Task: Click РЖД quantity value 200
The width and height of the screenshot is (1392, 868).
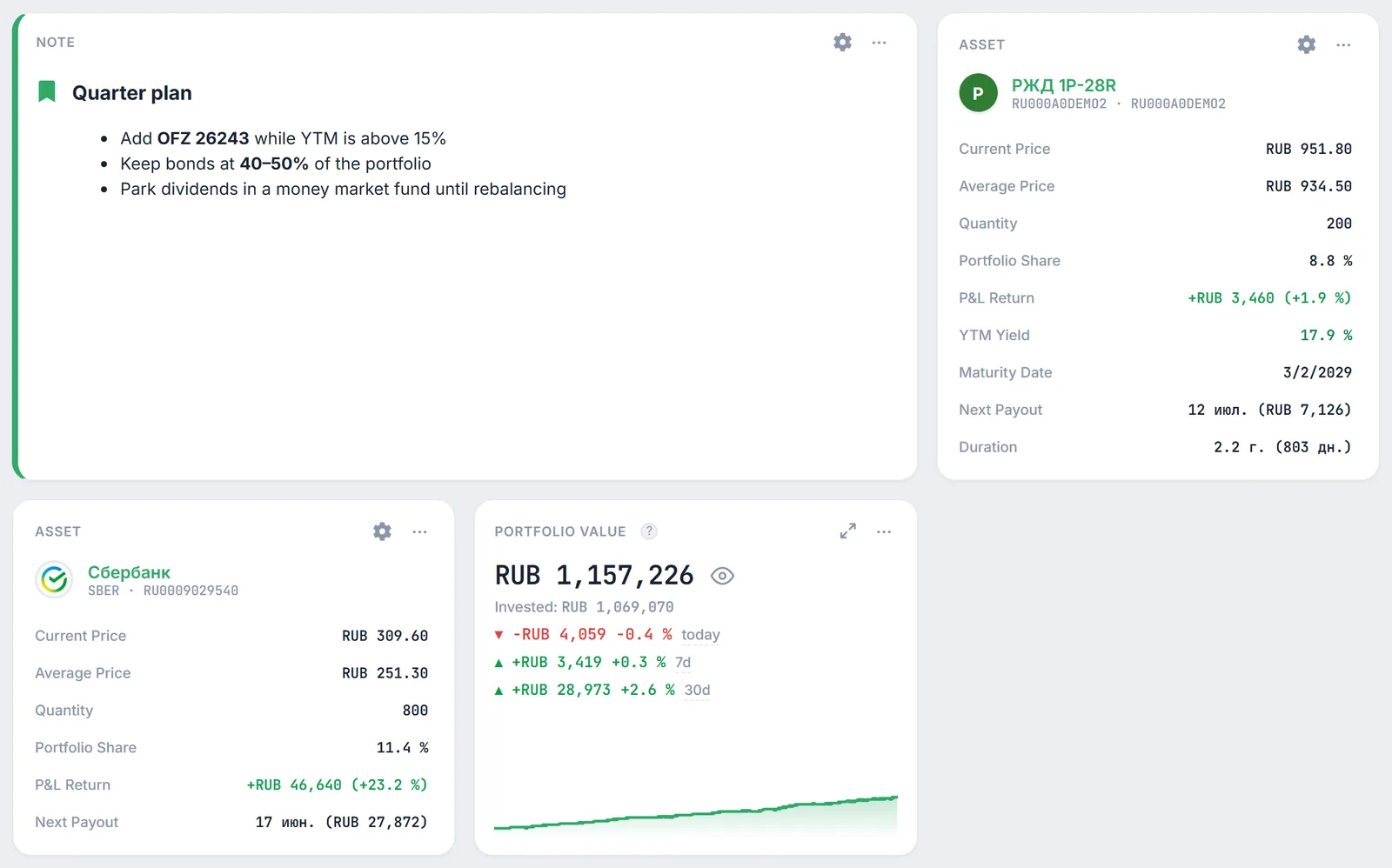Action: [1339, 224]
